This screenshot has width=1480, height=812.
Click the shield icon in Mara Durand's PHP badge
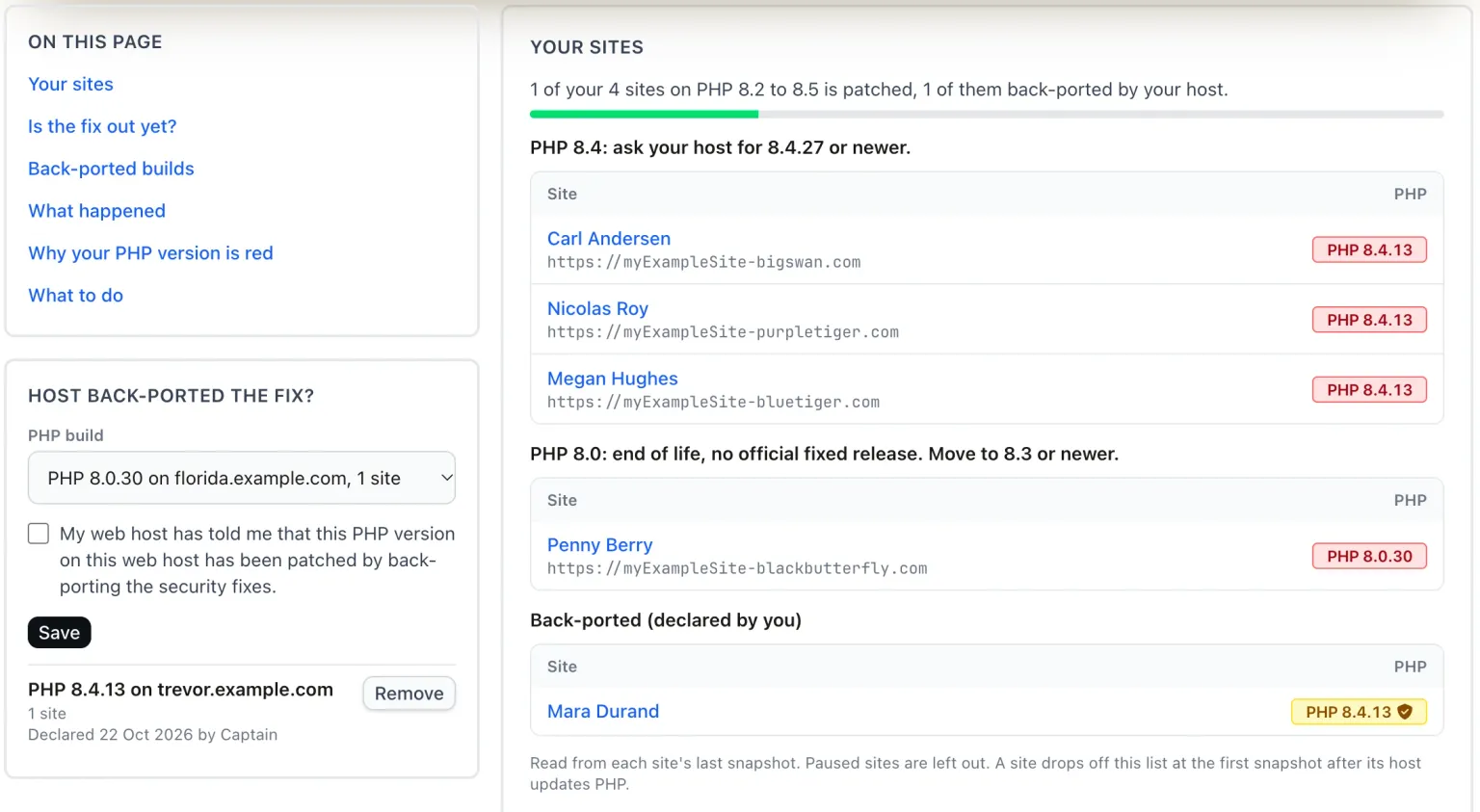[1405, 712]
